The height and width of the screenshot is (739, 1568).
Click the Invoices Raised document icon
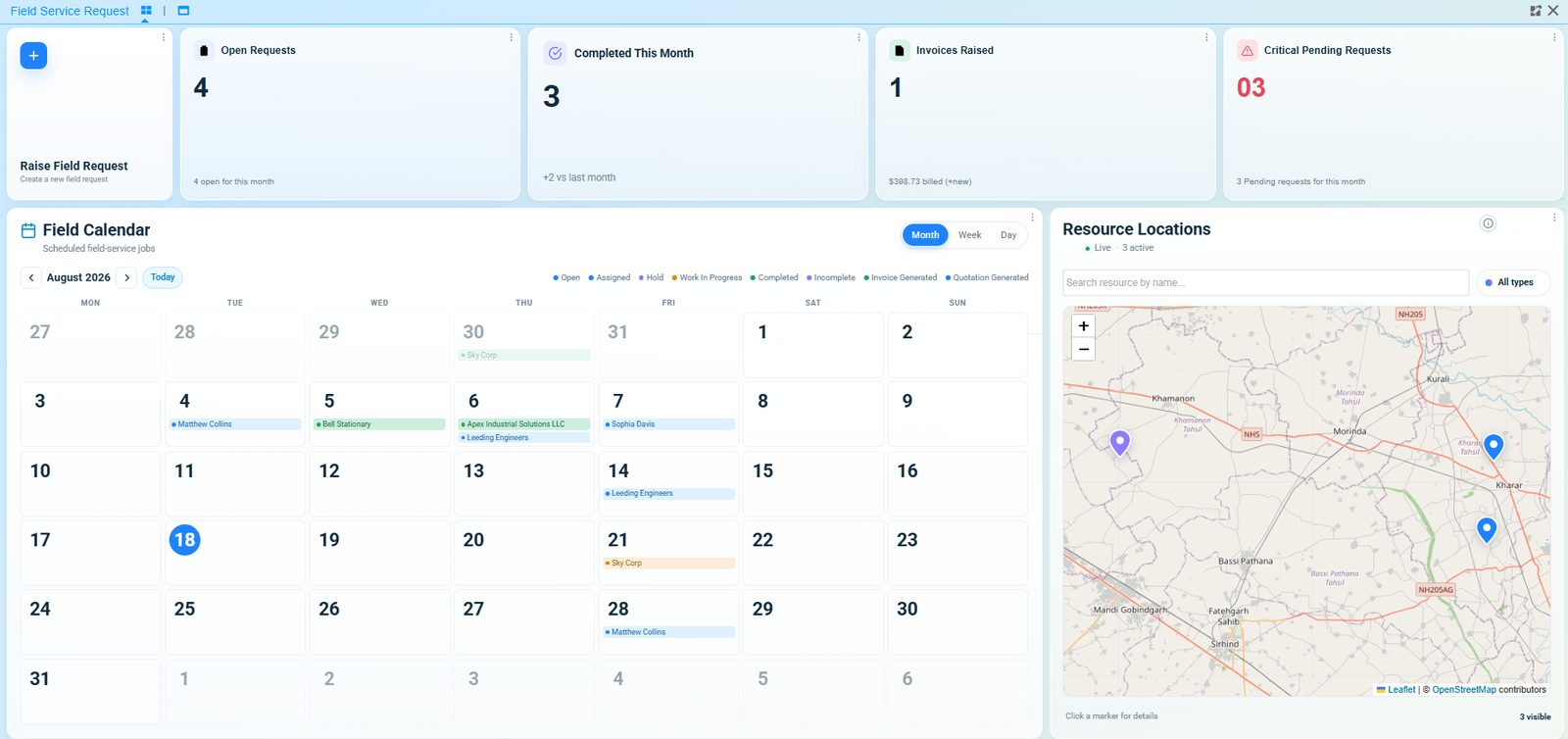click(x=900, y=50)
